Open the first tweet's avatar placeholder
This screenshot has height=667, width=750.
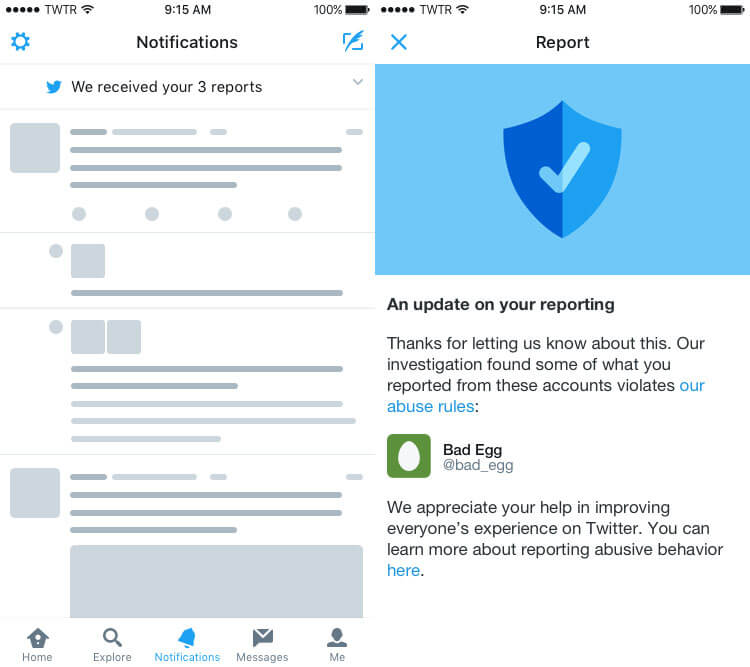[x=35, y=148]
